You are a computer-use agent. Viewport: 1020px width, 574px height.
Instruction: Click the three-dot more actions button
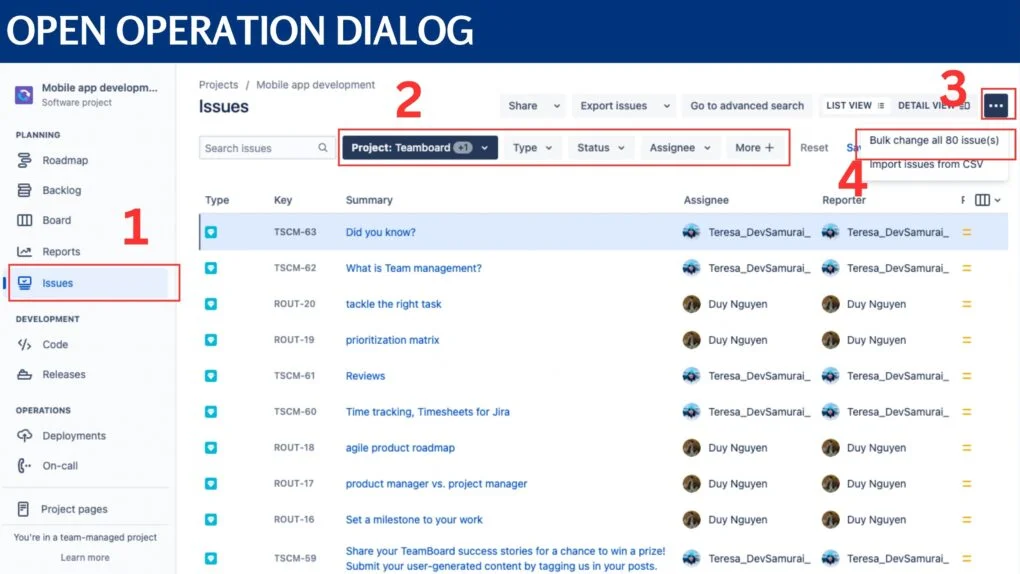(995, 105)
